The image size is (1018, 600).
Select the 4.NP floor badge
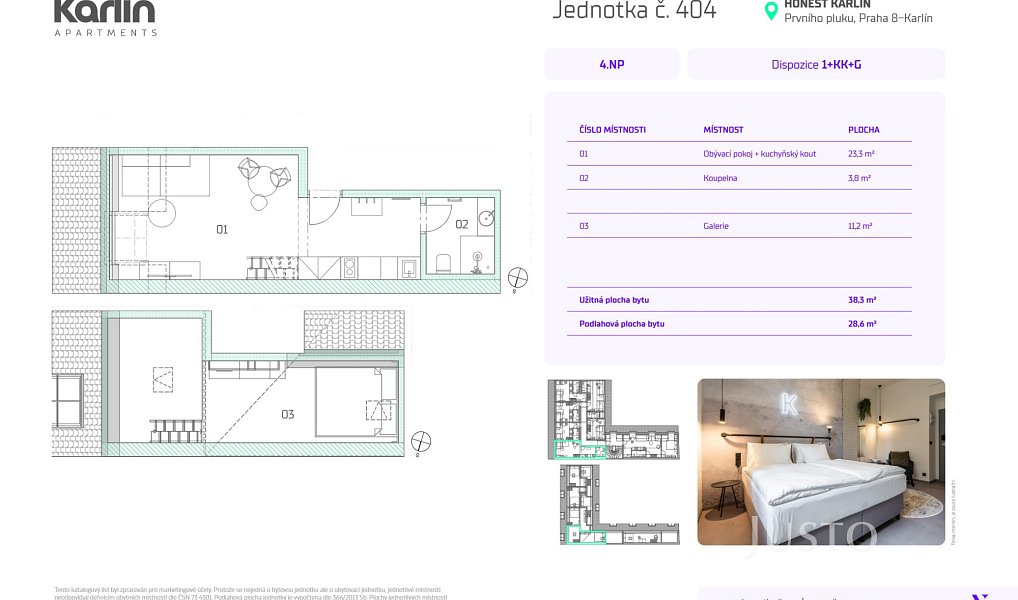pos(612,64)
